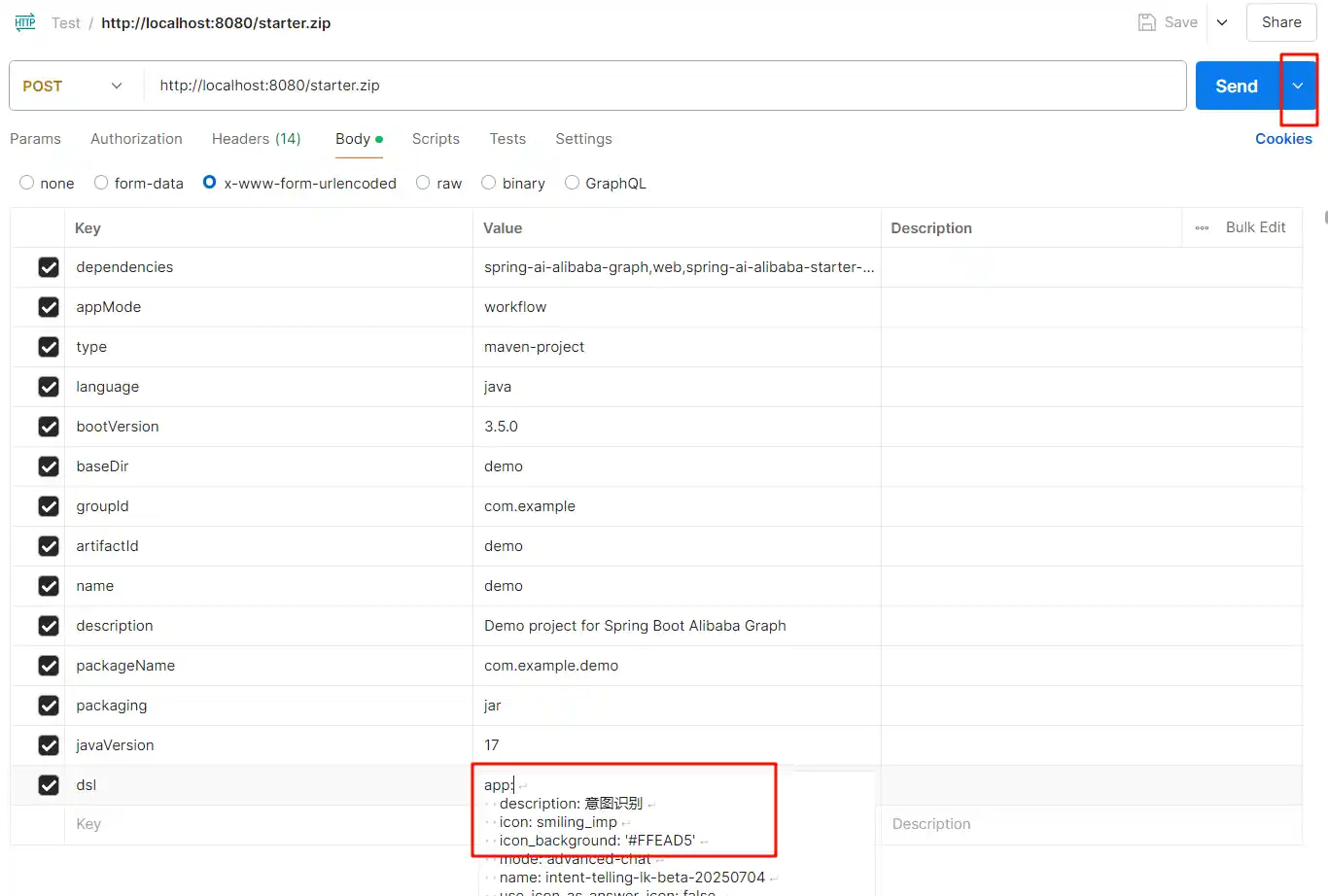
Task: Expand the Send button arrow options
Action: 1297,86
